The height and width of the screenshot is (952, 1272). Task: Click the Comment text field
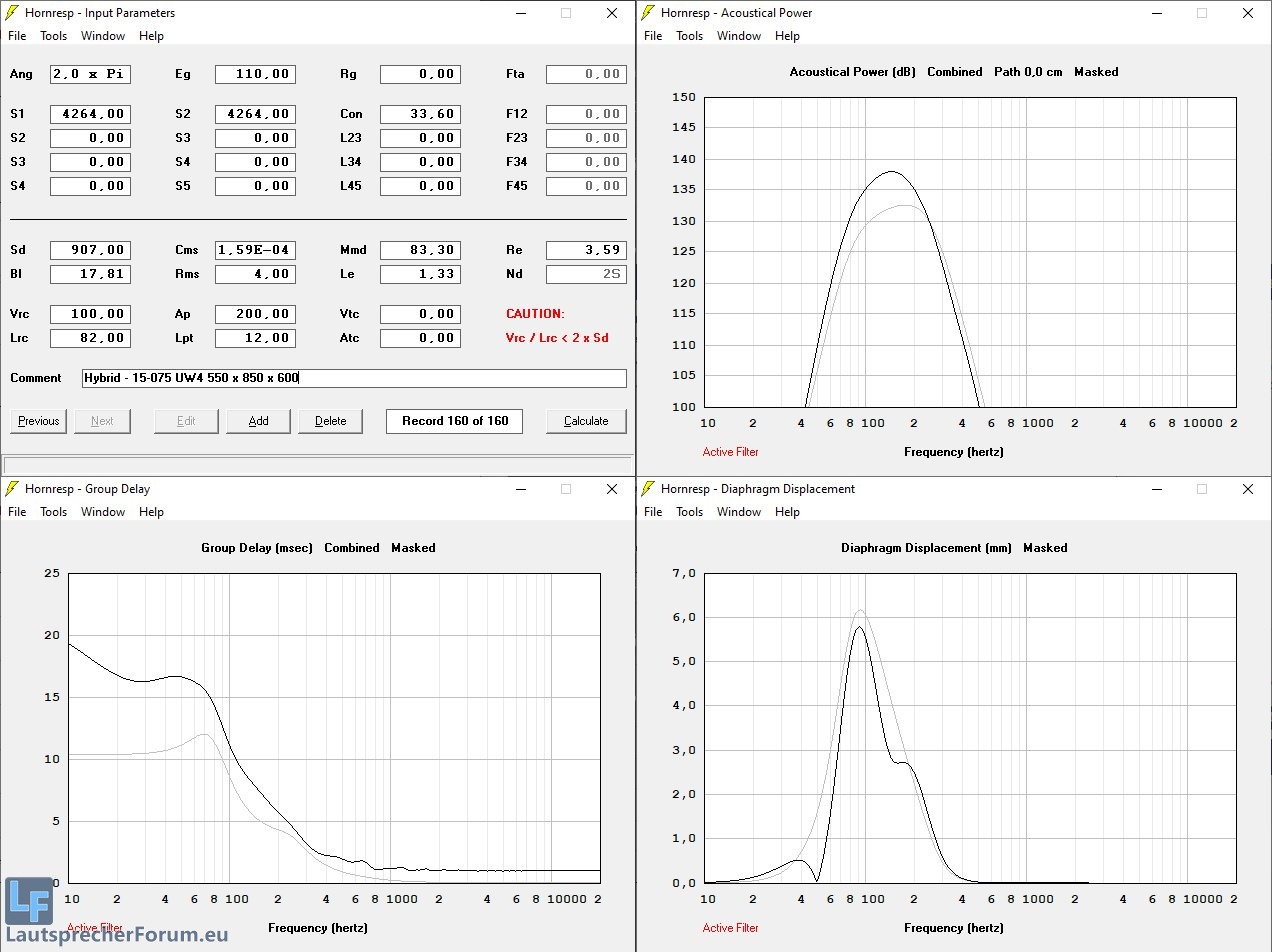[354, 378]
